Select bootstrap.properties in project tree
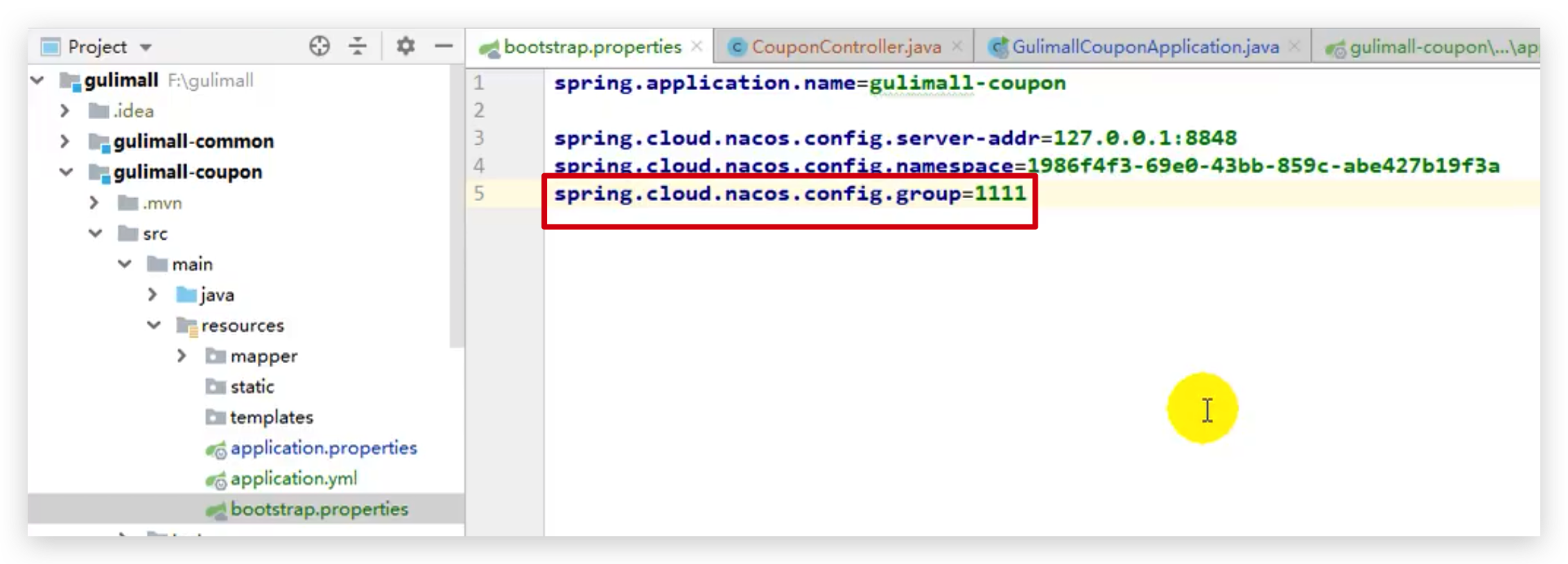Viewport: 1568px width, 564px height. click(x=319, y=509)
